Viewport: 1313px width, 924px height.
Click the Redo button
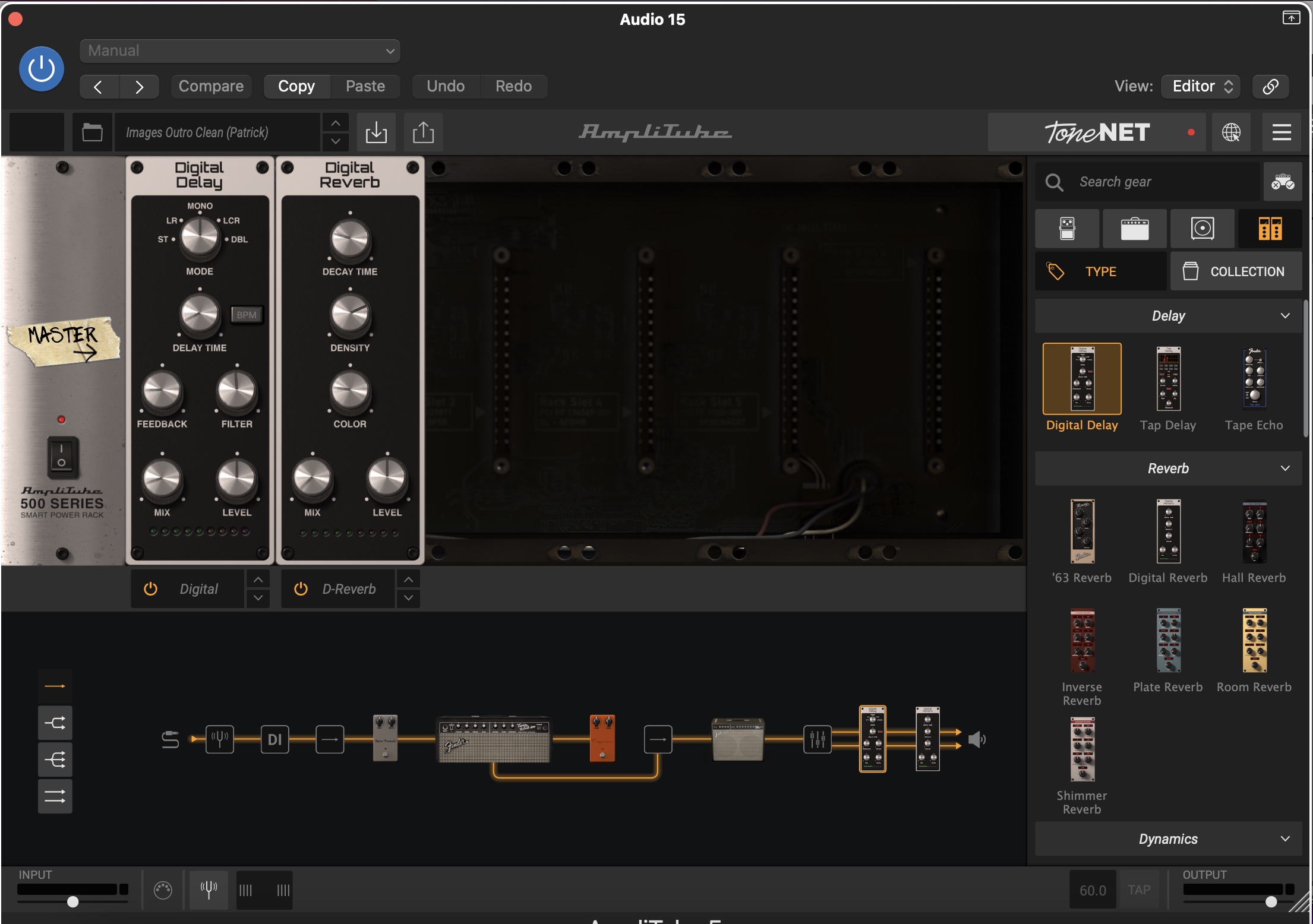pos(514,86)
